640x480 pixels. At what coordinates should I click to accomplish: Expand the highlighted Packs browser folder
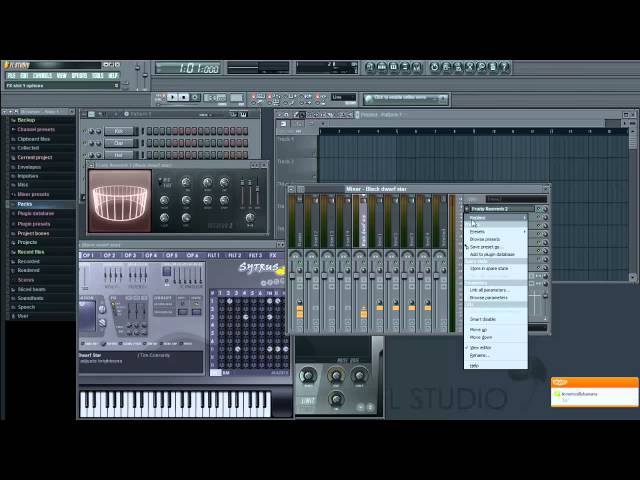point(24,204)
